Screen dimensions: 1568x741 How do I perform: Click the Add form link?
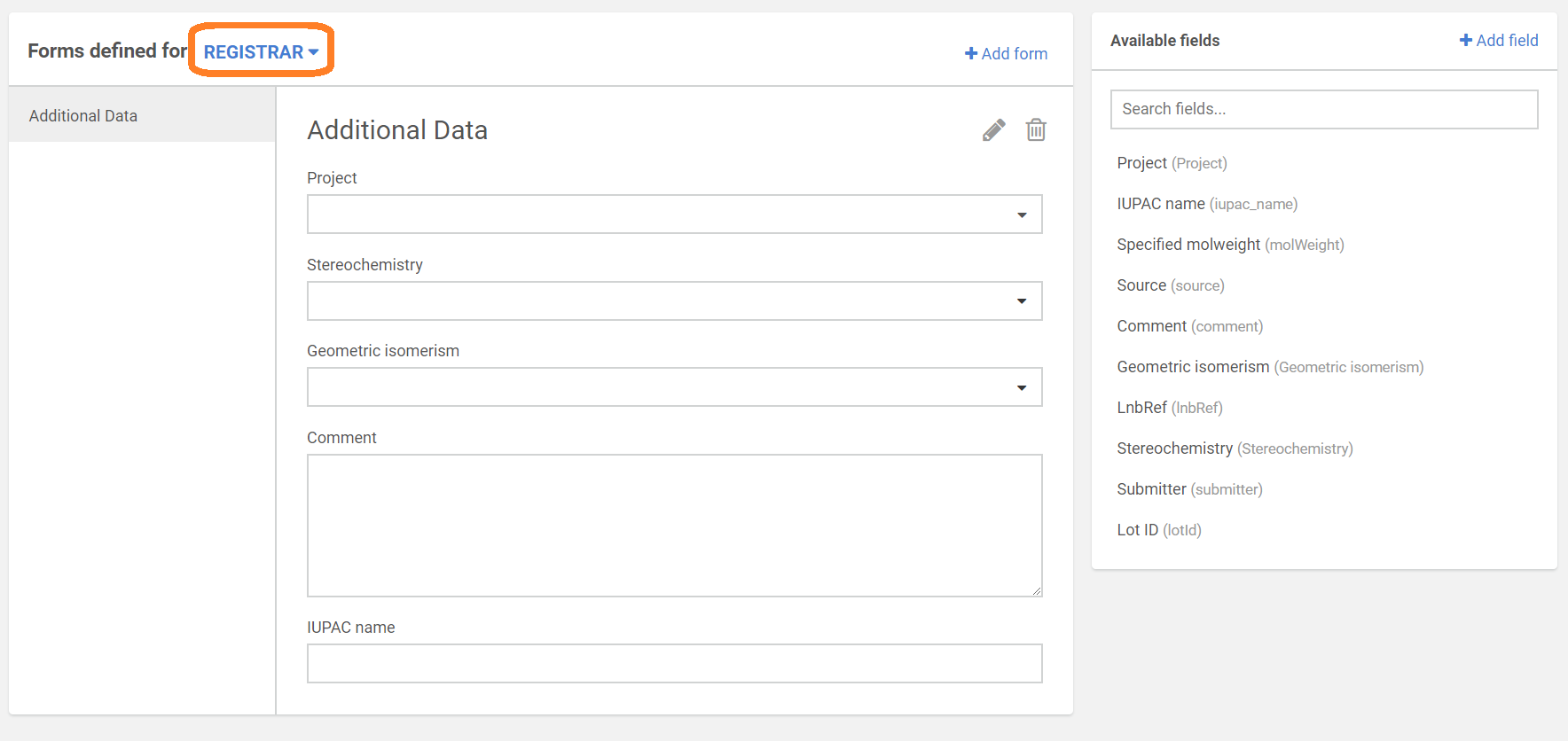pyautogui.click(x=1006, y=54)
